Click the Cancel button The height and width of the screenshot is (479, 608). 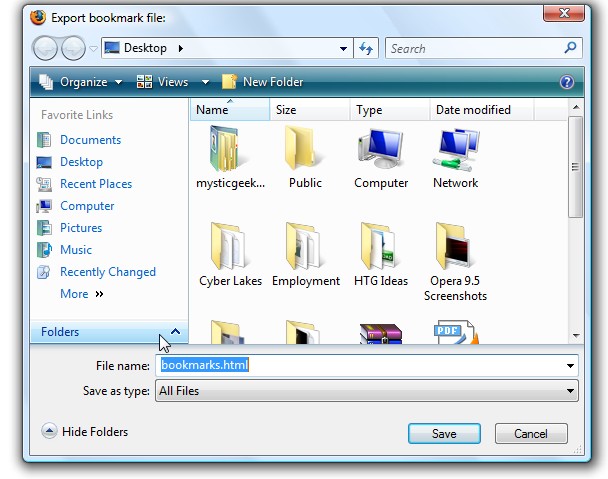tap(531, 434)
